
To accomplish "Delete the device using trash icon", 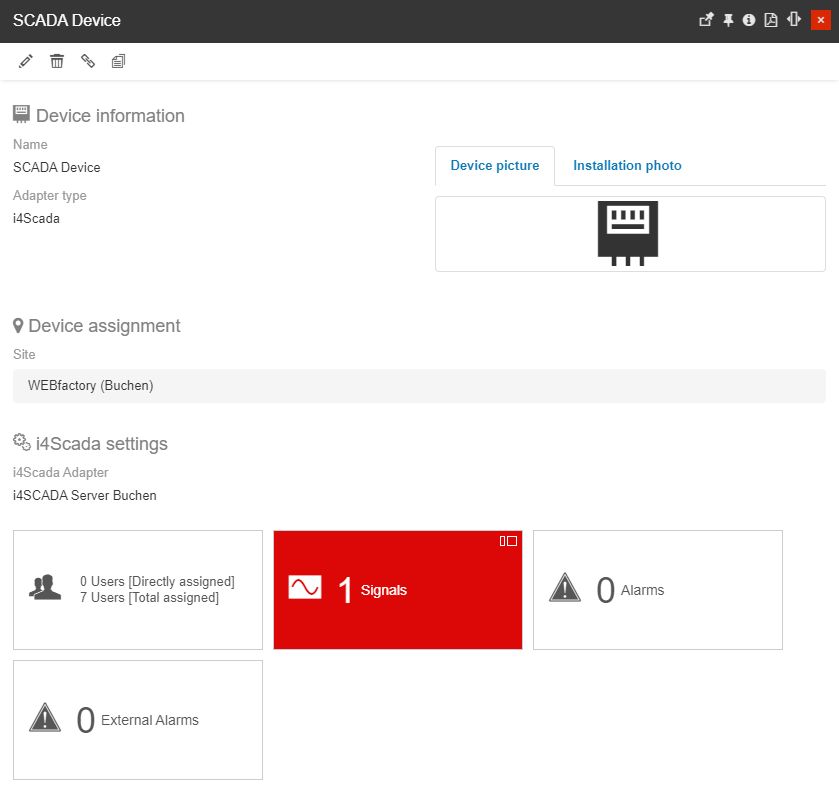I will tap(57, 62).
